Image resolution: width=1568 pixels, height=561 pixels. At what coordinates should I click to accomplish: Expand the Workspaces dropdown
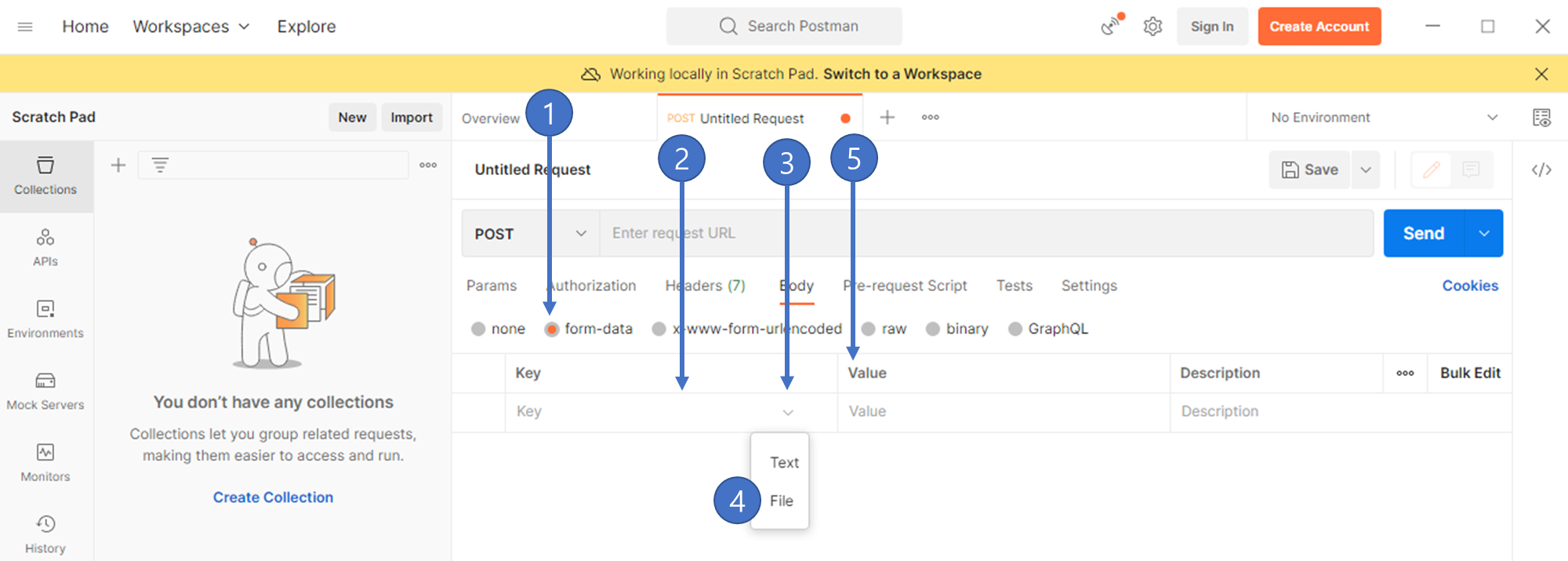click(x=191, y=26)
